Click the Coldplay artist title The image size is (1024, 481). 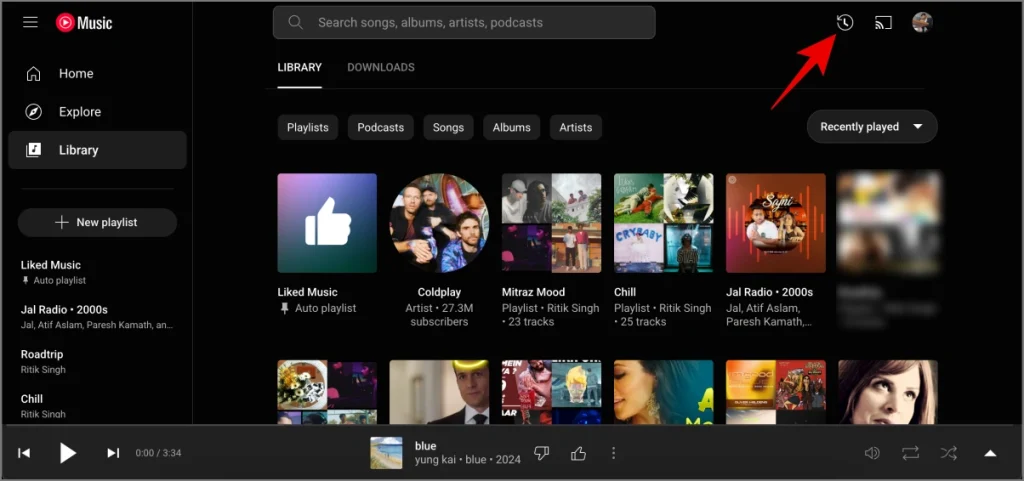click(440, 292)
